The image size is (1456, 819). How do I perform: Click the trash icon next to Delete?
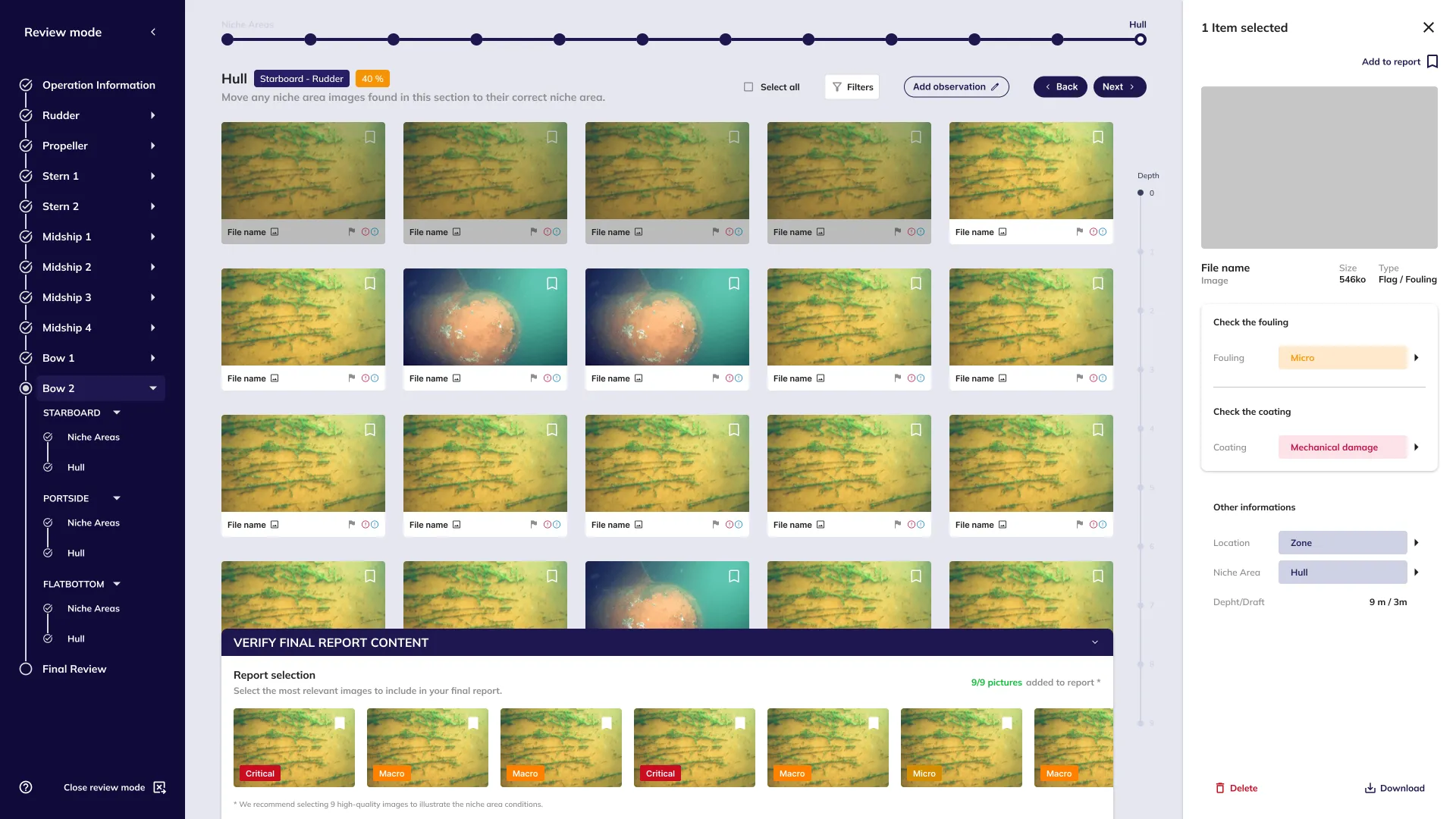click(1220, 788)
